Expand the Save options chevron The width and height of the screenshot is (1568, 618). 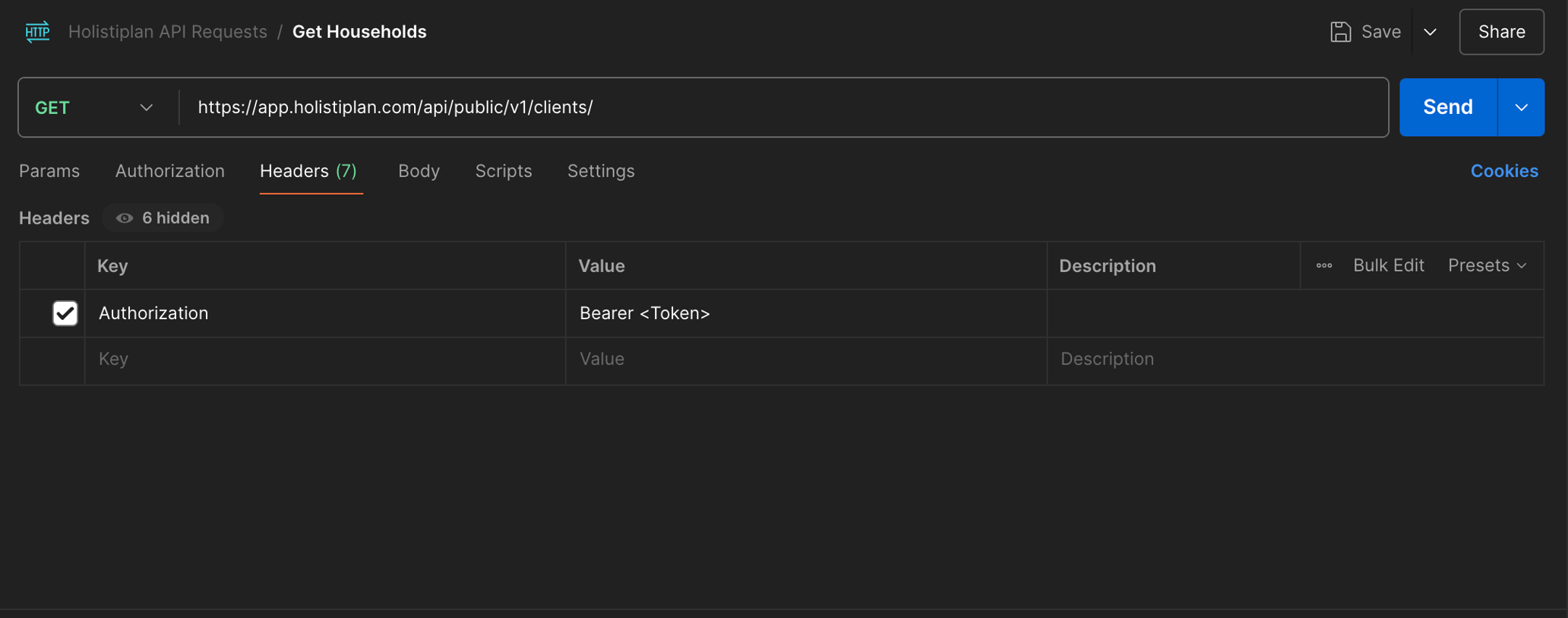pyautogui.click(x=1430, y=32)
